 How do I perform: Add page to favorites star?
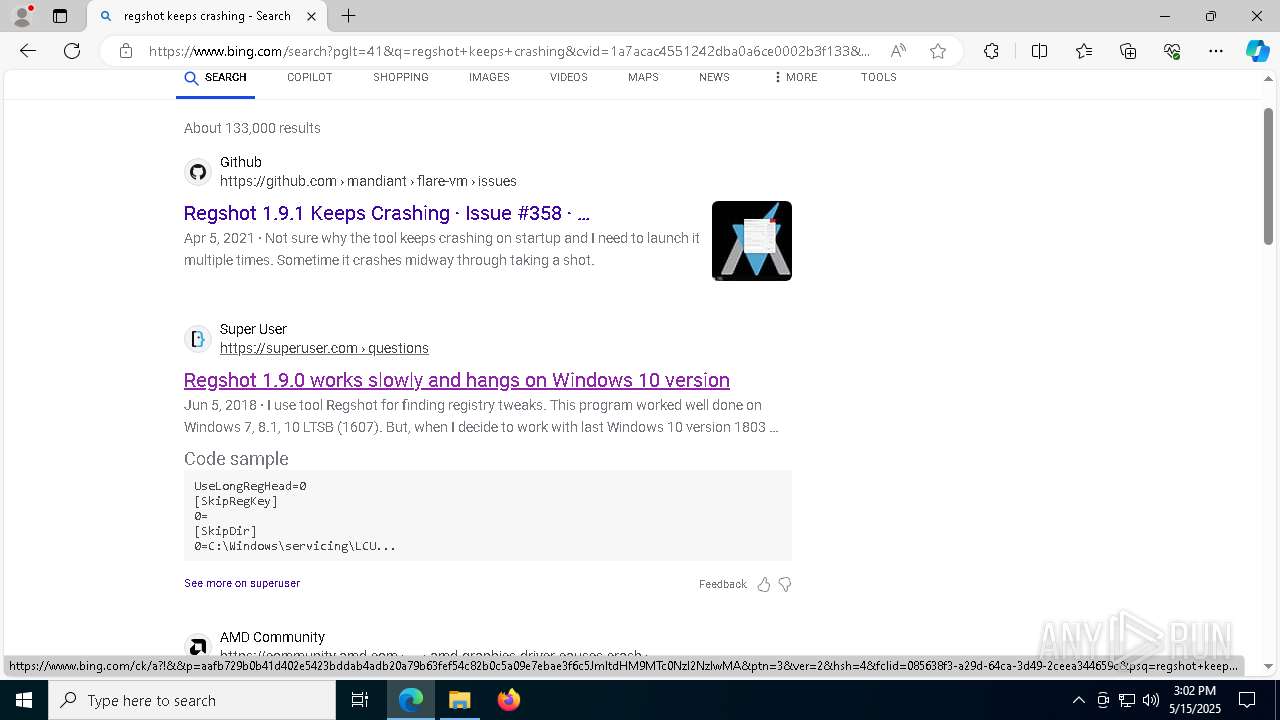(x=938, y=51)
